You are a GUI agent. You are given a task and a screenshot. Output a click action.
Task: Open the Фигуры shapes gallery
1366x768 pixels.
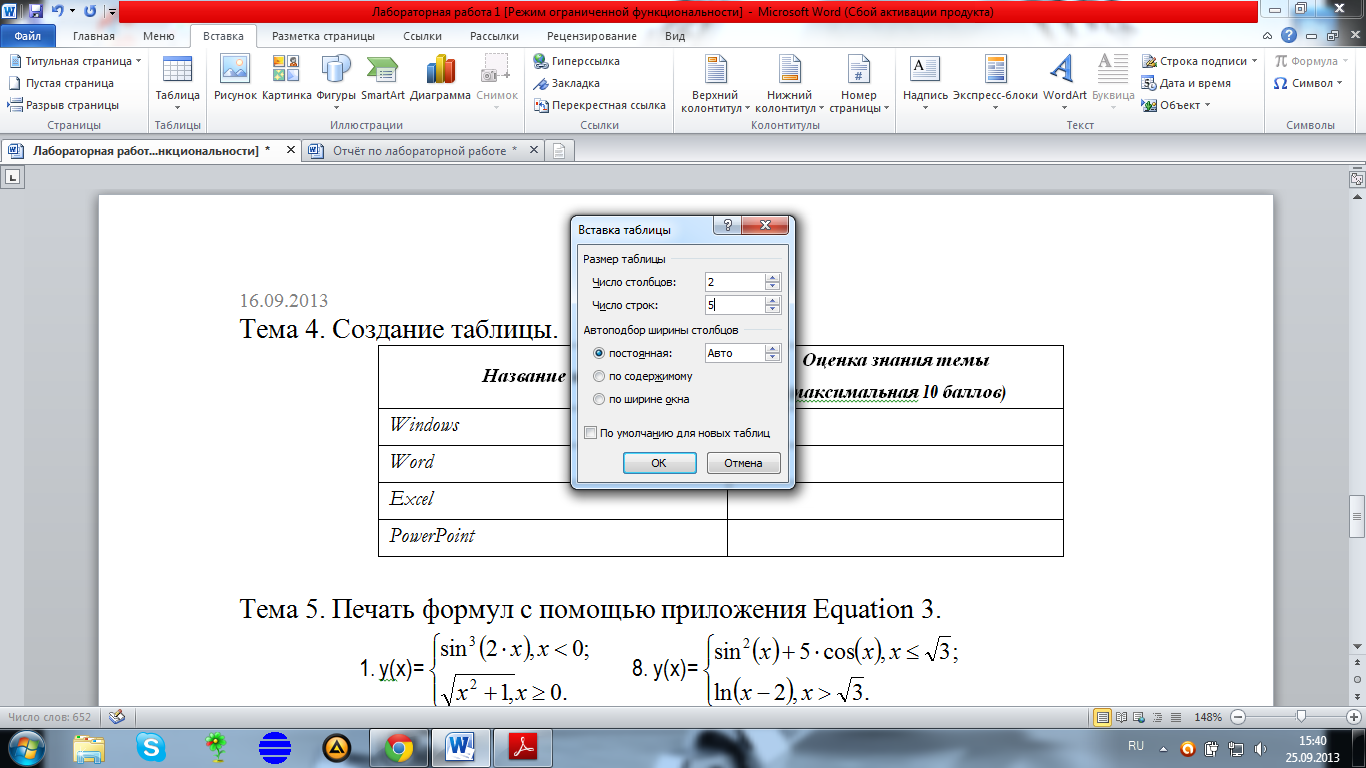[x=335, y=80]
